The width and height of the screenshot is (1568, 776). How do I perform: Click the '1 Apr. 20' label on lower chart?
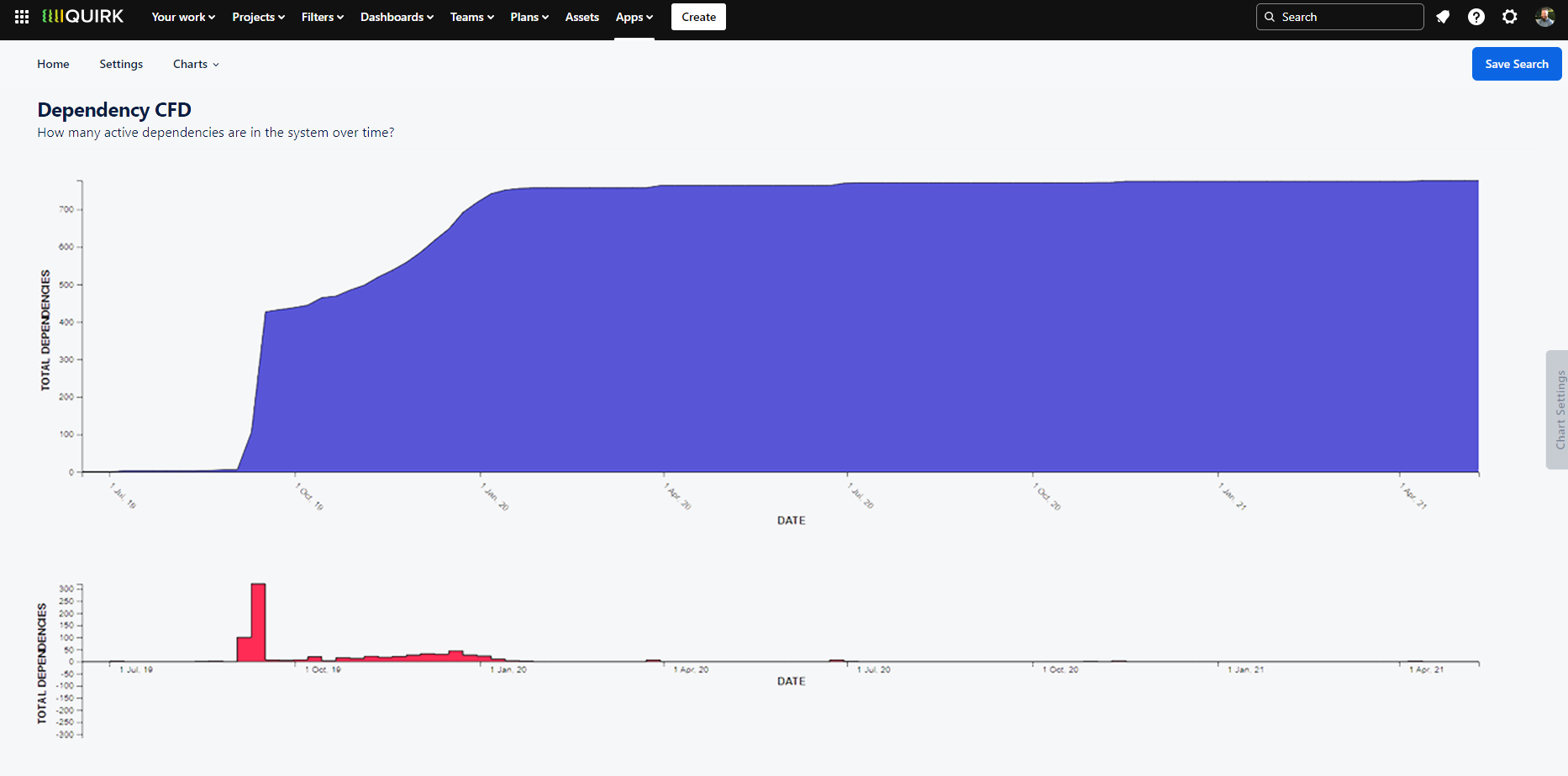click(x=691, y=669)
